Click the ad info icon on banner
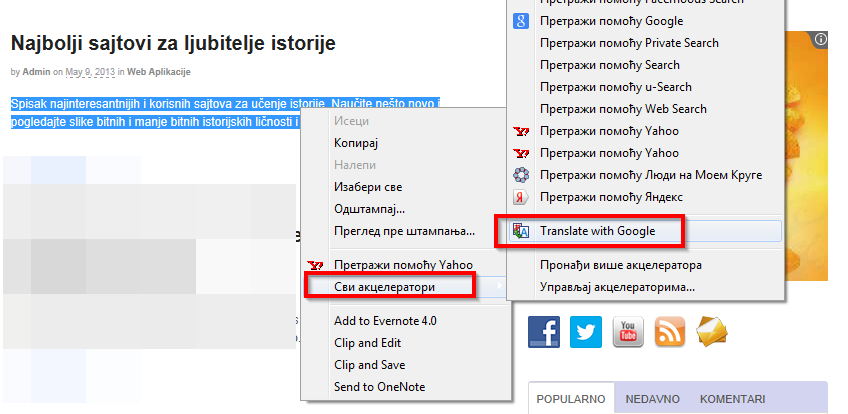This screenshot has height=414, width=848. [820, 39]
